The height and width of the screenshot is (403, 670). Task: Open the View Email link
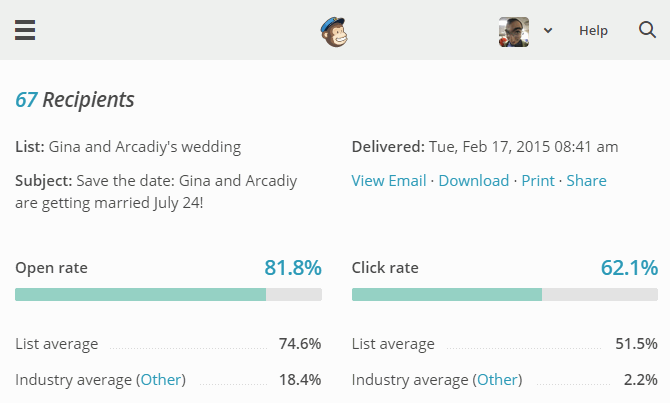click(x=388, y=181)
